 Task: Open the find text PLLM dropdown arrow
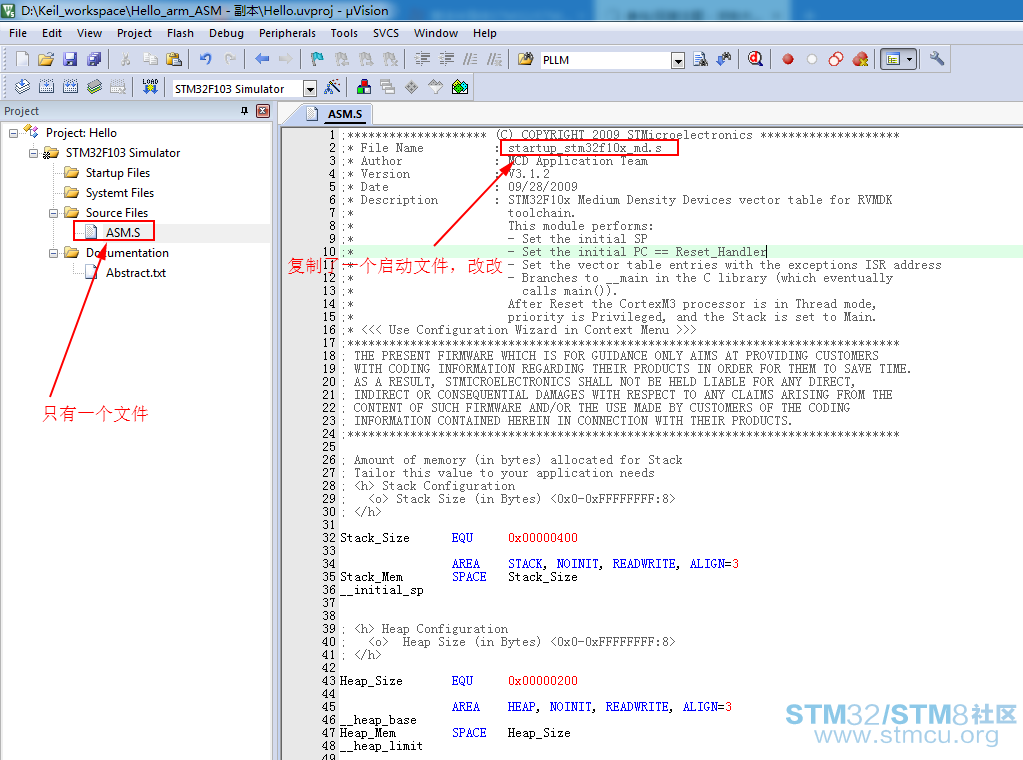point(679,61)
